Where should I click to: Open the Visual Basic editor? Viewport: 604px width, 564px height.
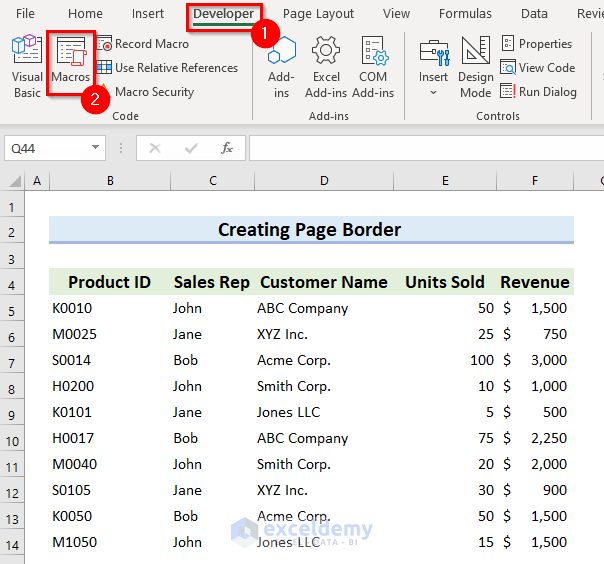tap(27, 67)
